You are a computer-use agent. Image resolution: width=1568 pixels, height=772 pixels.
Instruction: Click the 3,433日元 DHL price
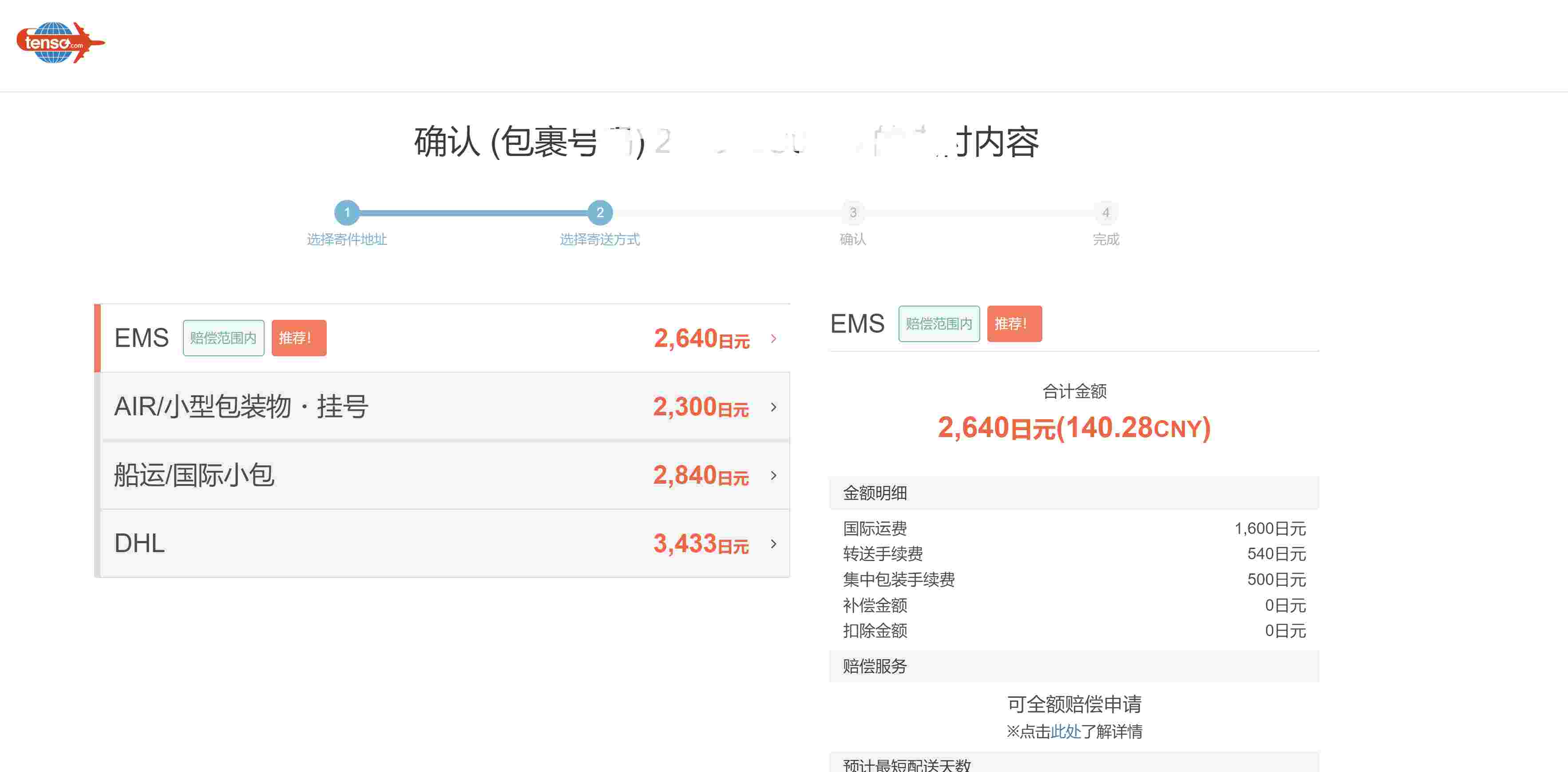(701, 544)
